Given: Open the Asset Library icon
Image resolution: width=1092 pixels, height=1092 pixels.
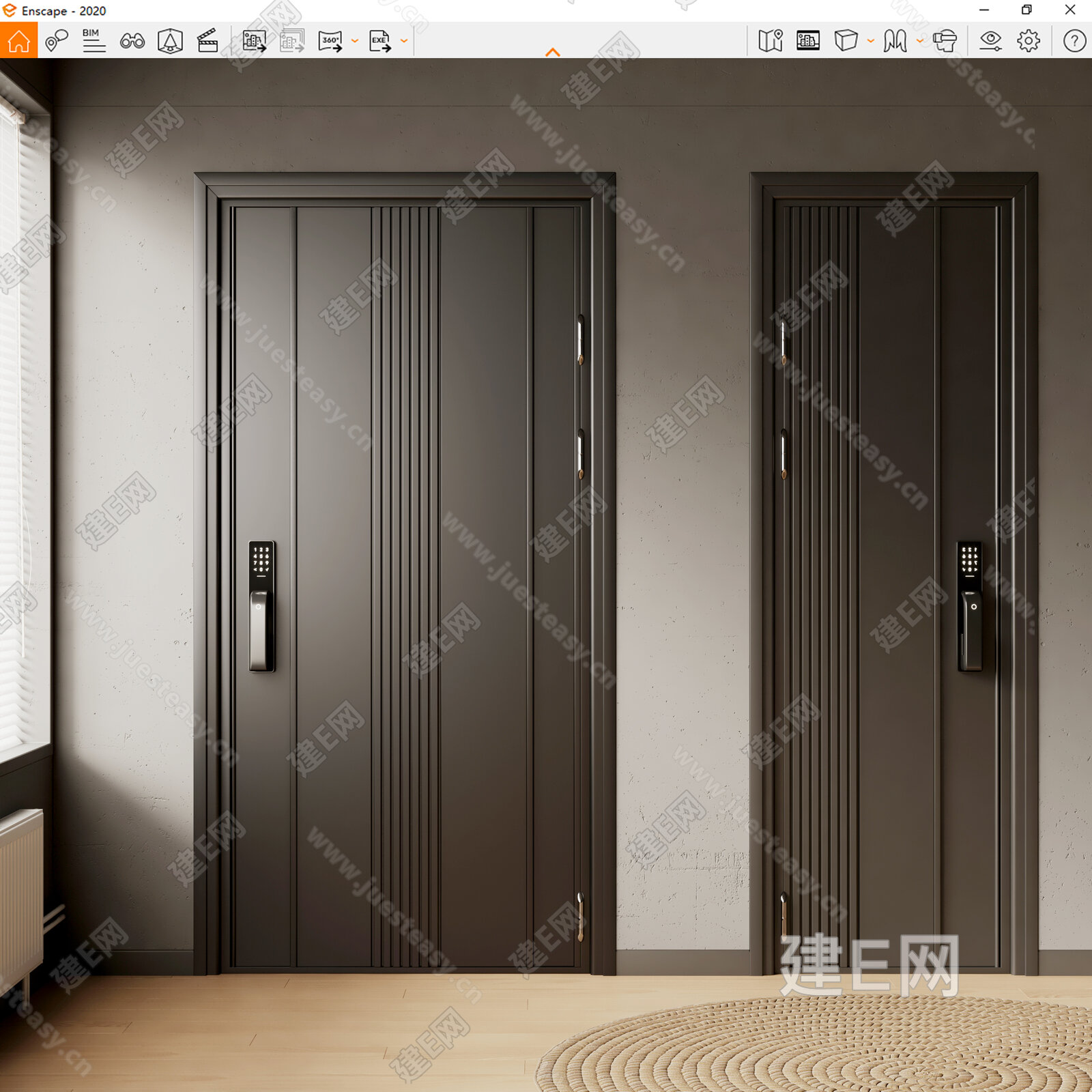Looking at the screenshot, I should (170, 41).
